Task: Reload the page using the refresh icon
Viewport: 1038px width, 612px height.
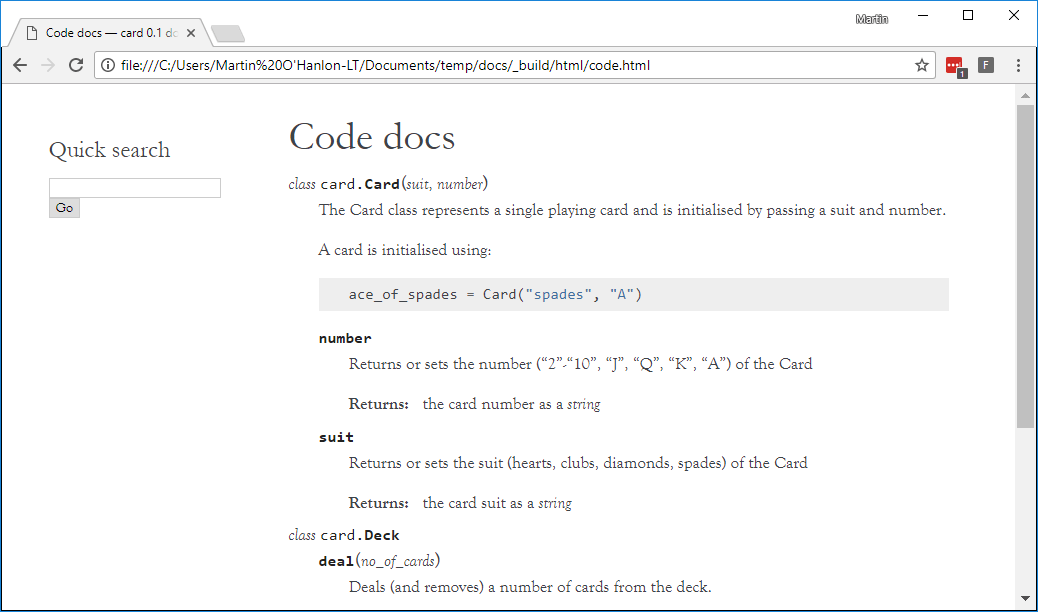Action: 76,64
